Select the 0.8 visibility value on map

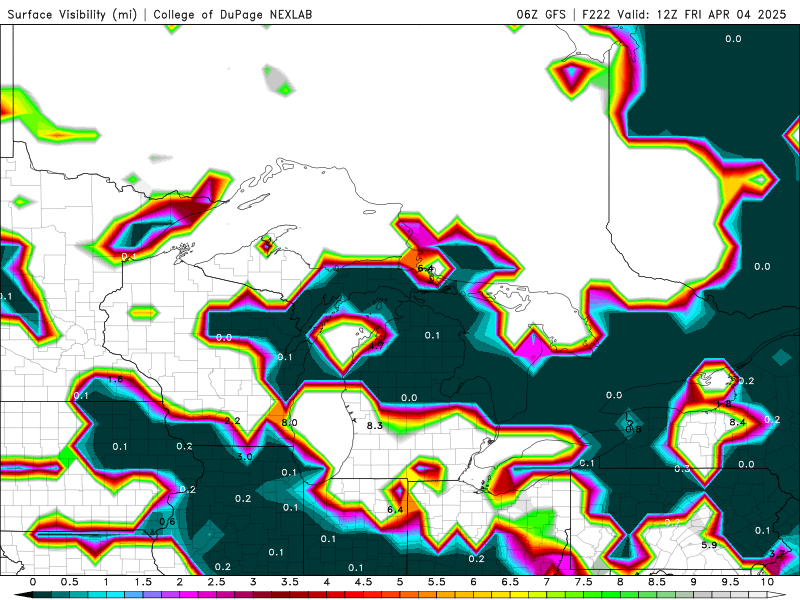click(x=633, y=429)
